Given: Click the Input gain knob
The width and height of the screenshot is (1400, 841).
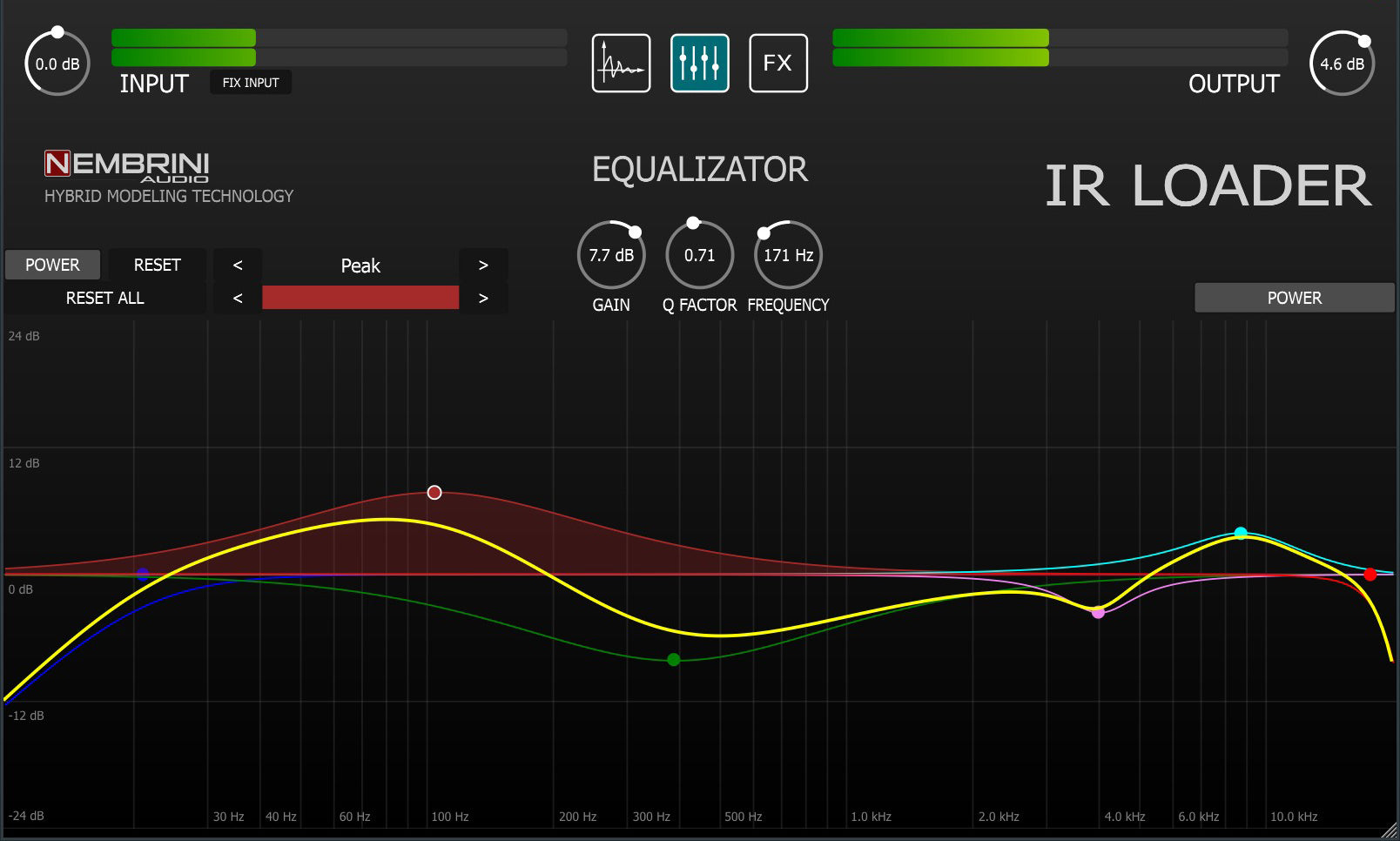Looking at the screenshot, I should point(57,64).
